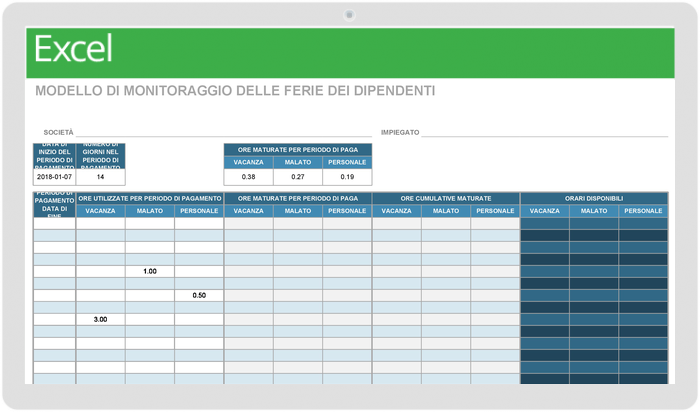Screen dimensions: 700x412
Task: Select the first dark blue cell under Orari disponibili Vacanza
Action: (544, 224)
